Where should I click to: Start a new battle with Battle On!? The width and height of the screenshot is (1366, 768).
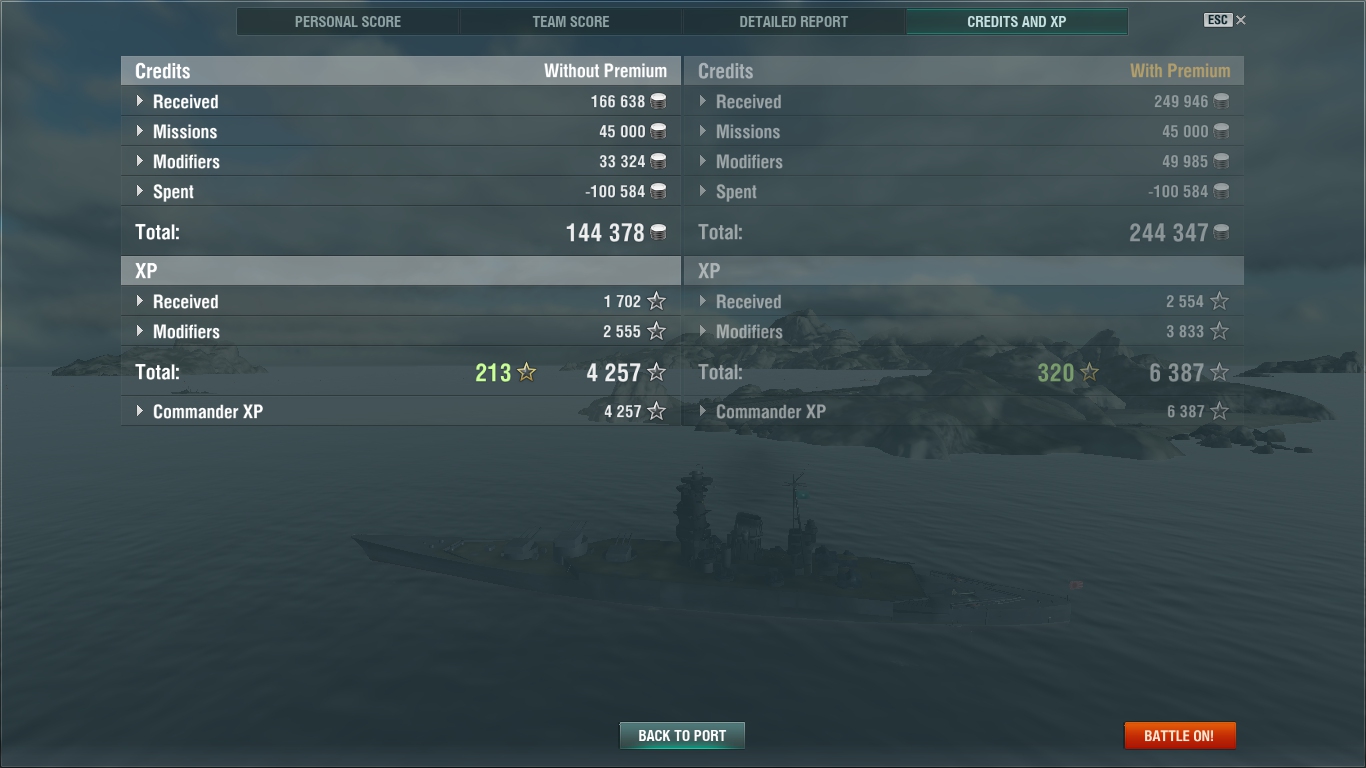[1180, 735]
